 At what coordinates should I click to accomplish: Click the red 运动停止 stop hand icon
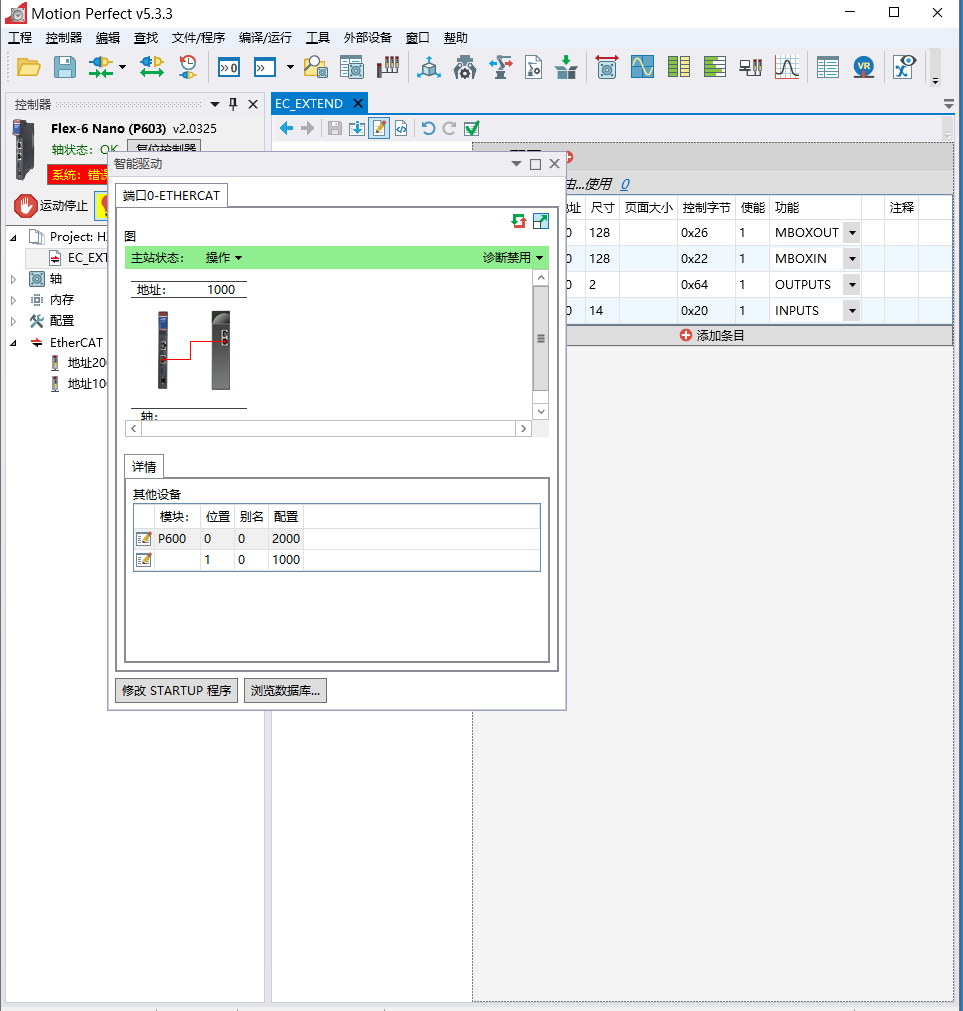point(26,206)
